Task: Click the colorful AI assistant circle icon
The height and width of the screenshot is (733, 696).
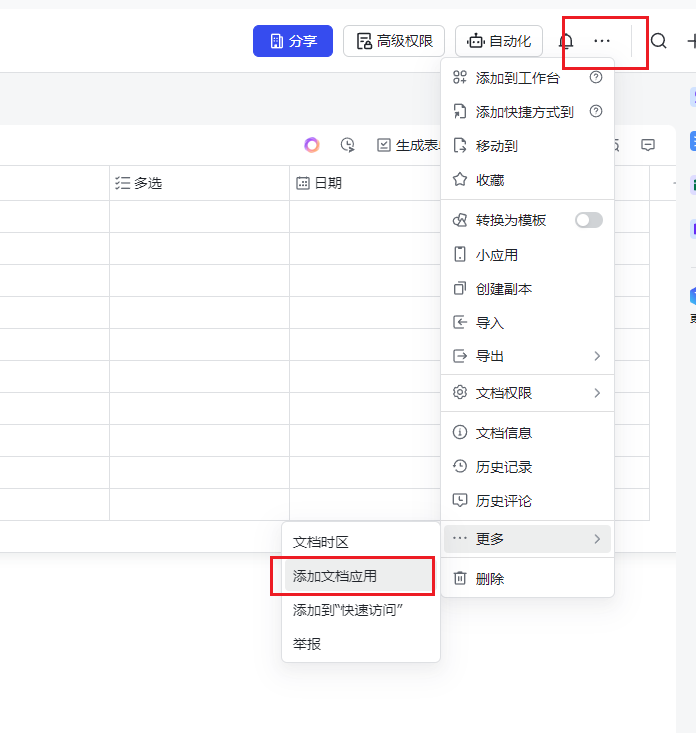Action: [x=312, y=145]
